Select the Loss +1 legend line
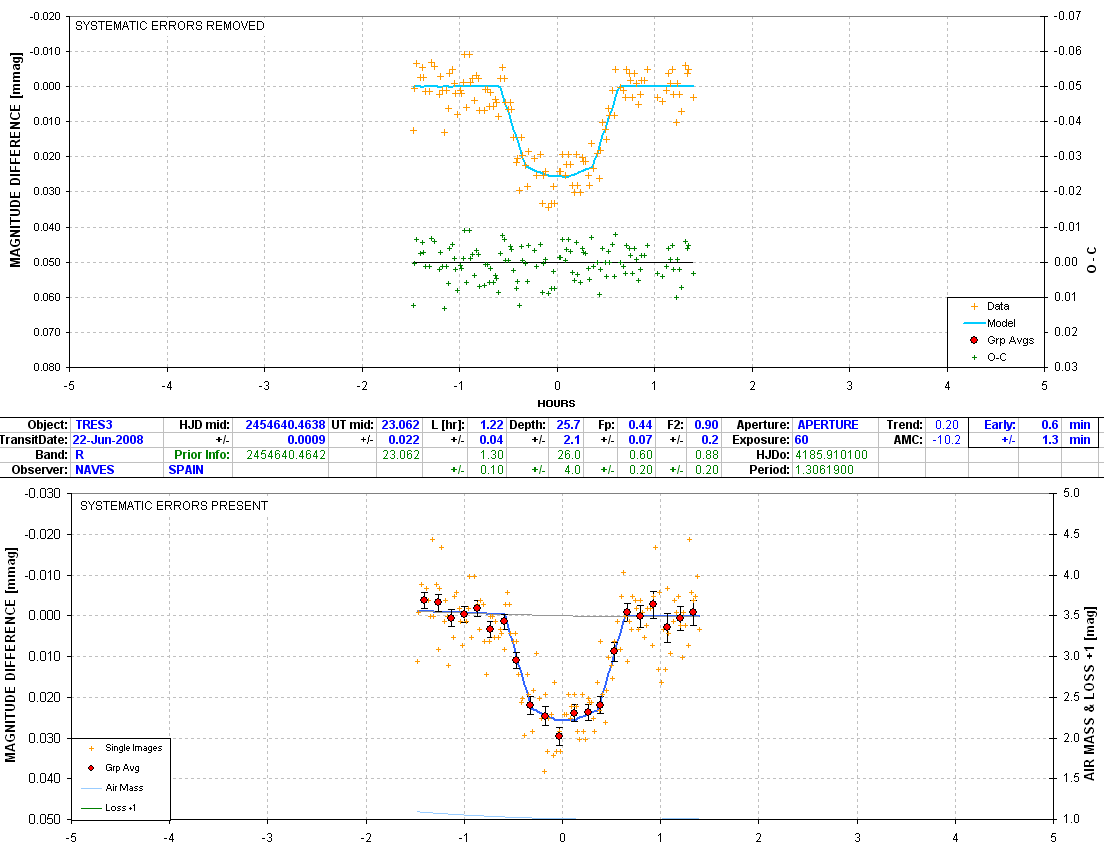Viewport: 1104px width, 850px height. click(92, 807)
